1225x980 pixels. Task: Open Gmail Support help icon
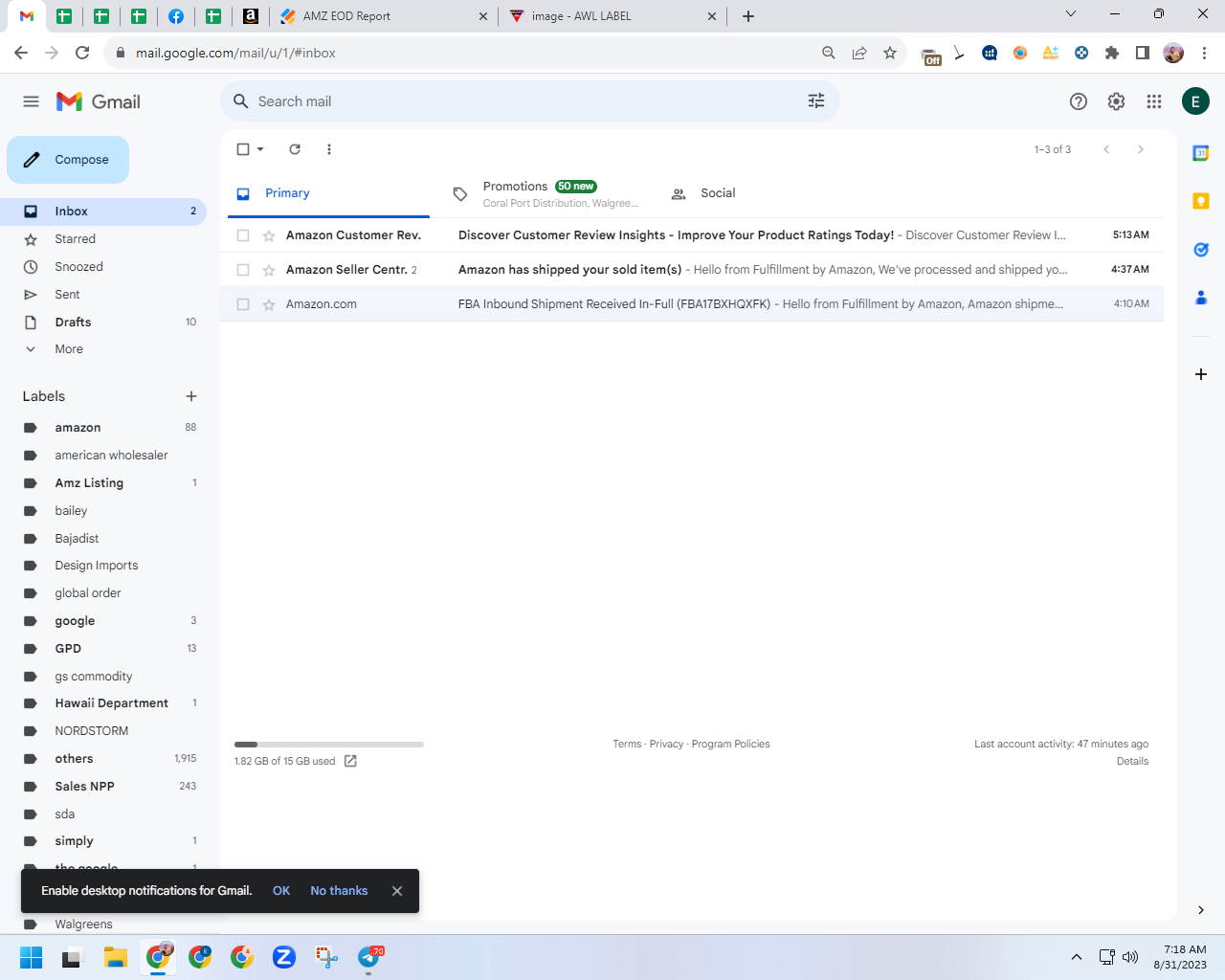click(1079, 101)
